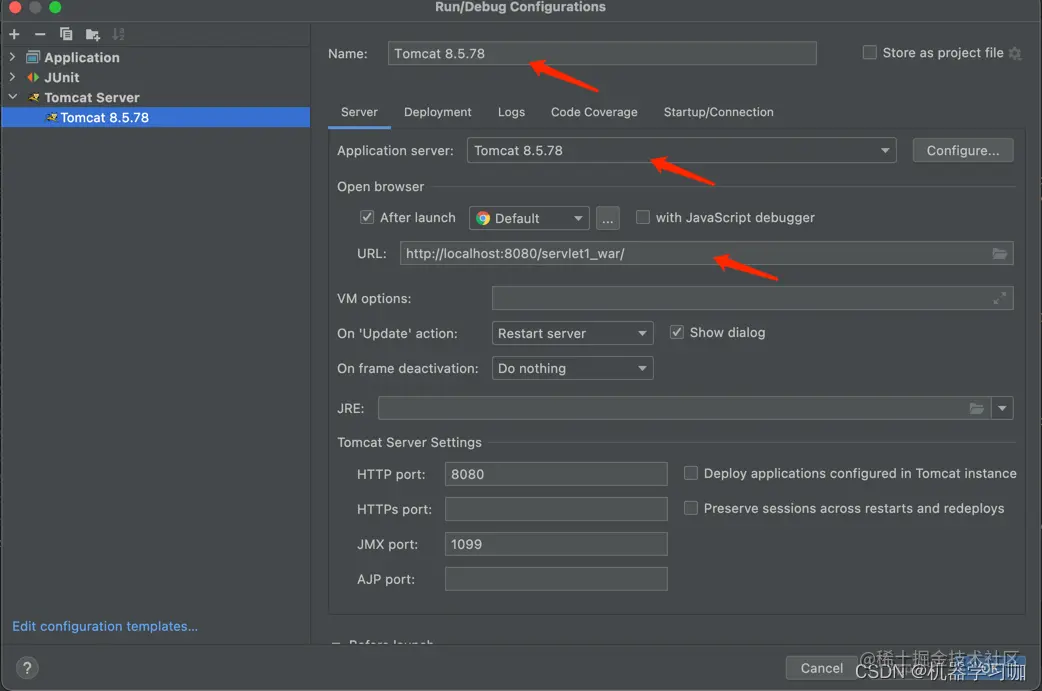Expand the JUnit tree node
Image resolution: width=1042 pixels, height=691 pixels.
[13, 77]
